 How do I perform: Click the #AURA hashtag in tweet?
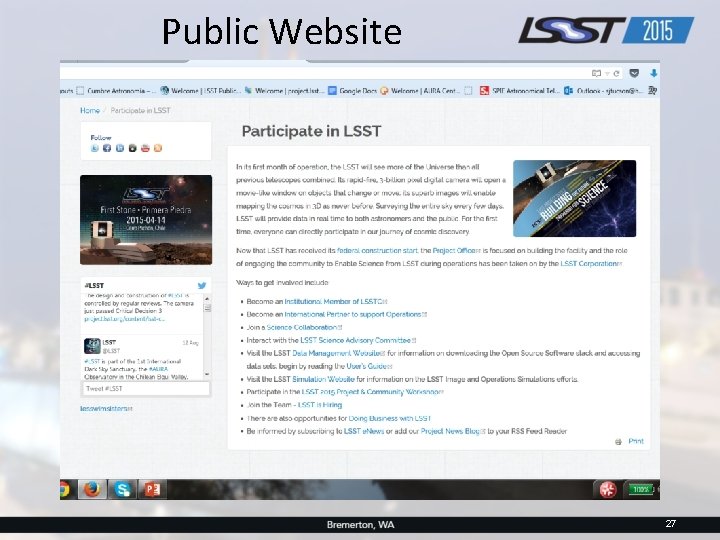tap(158, 369)
